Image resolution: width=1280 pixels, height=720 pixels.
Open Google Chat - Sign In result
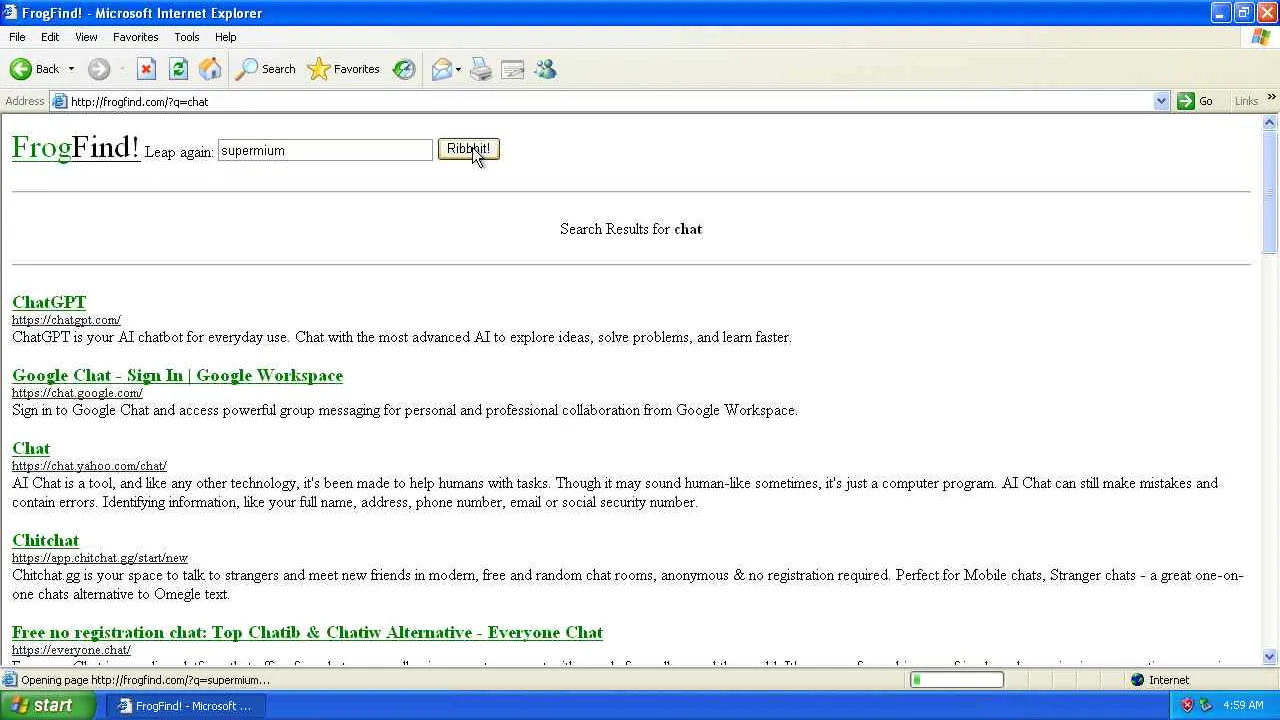tap(177, 375)
